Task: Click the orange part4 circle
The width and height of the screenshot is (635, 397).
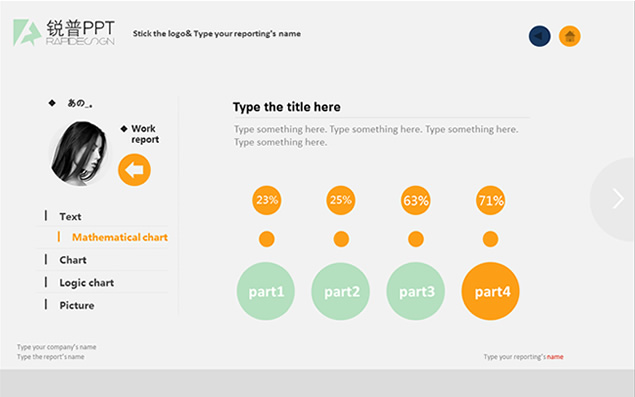Action: click(x=490, y=291)
